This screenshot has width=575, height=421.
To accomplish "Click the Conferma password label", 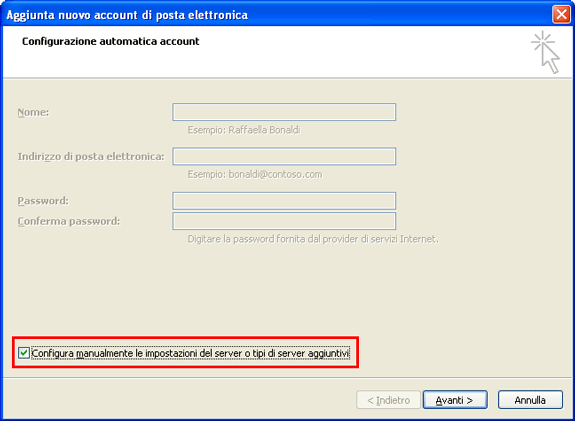I will coord(69,221).
